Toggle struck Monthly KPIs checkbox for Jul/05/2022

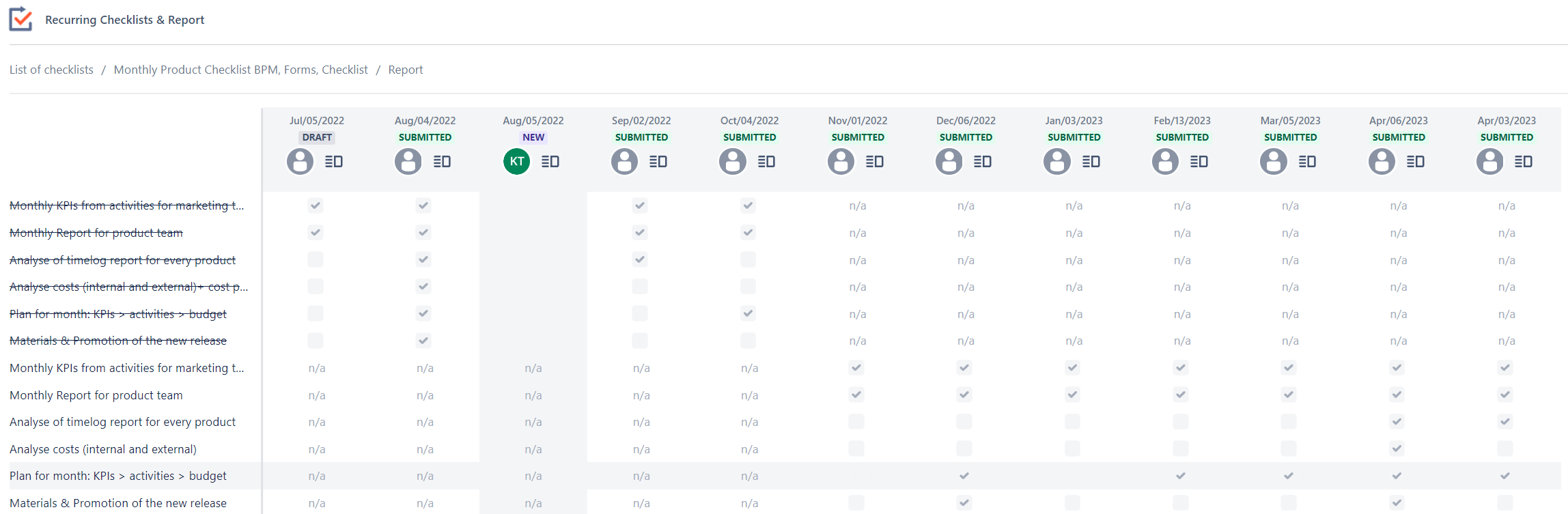pos(316,205)
